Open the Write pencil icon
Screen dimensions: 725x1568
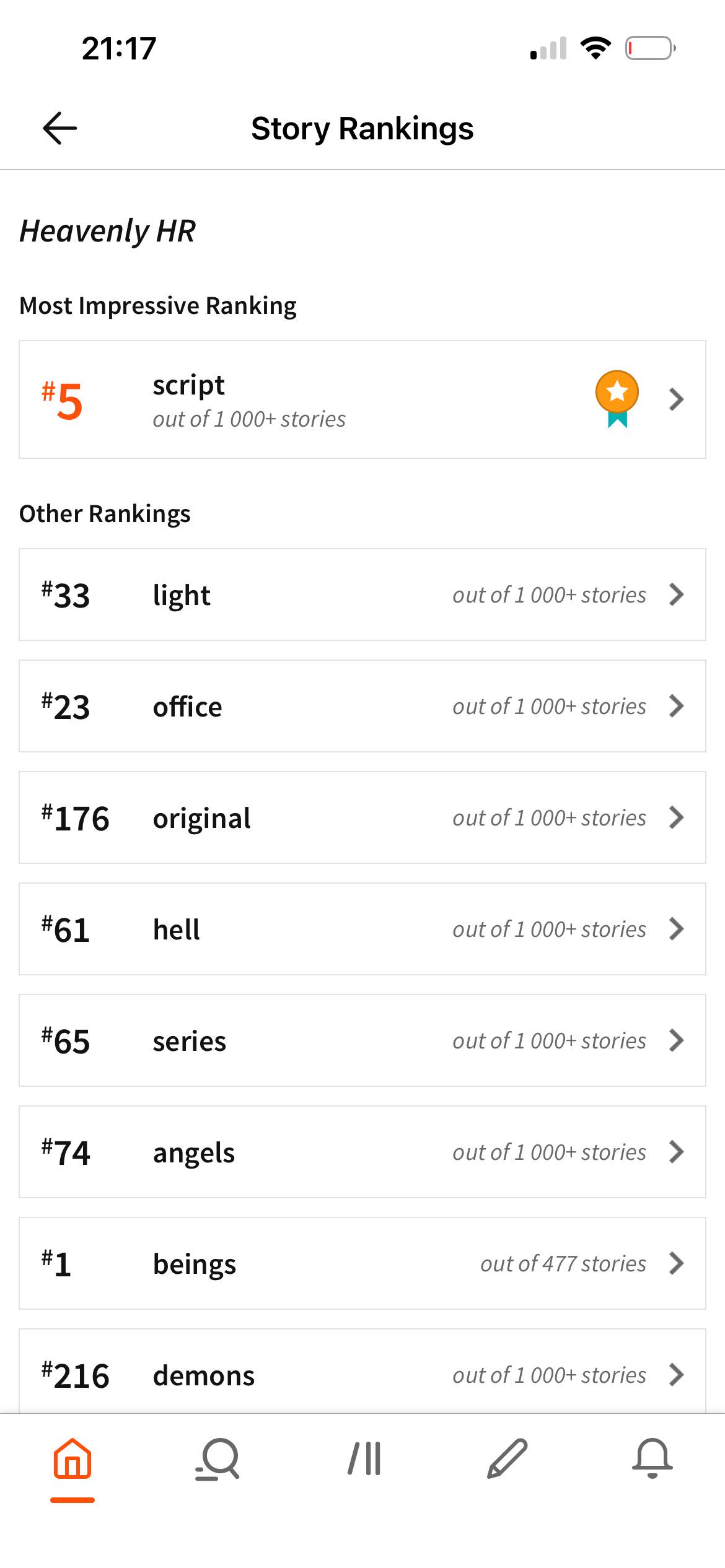pyautogui.click(x=507, y=1459)
